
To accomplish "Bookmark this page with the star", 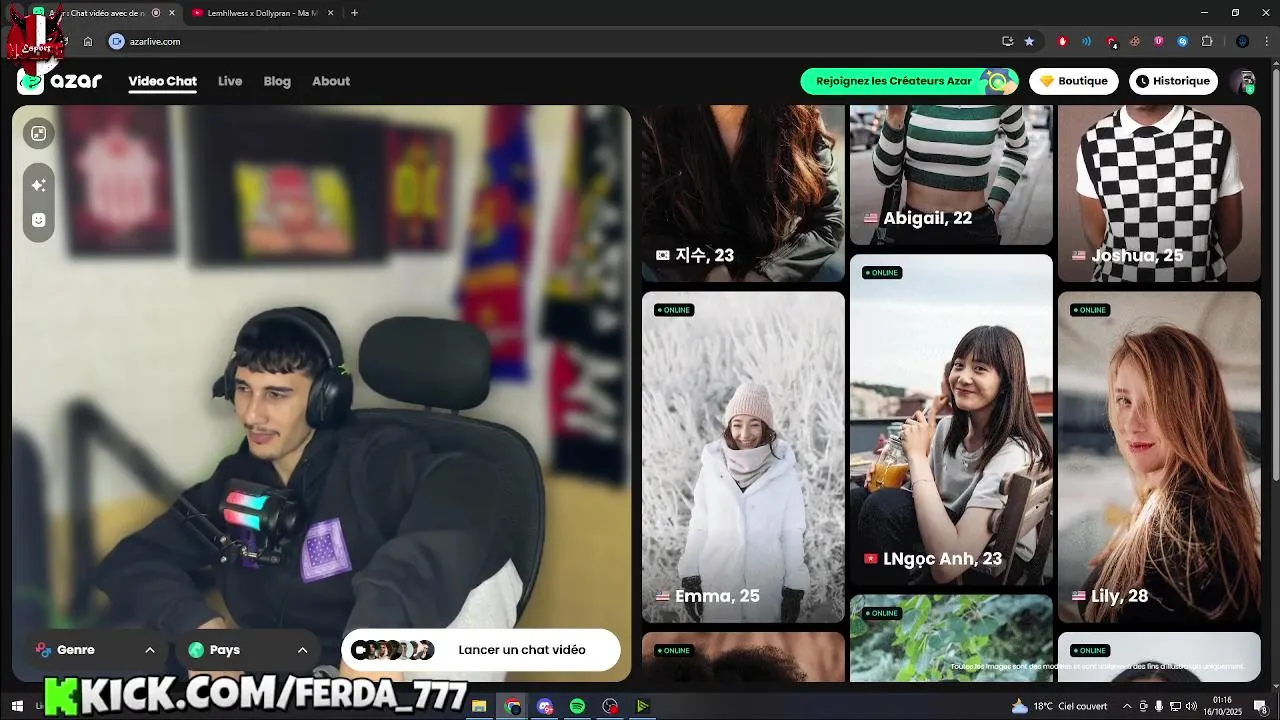I will click(x=1029, y=42).
